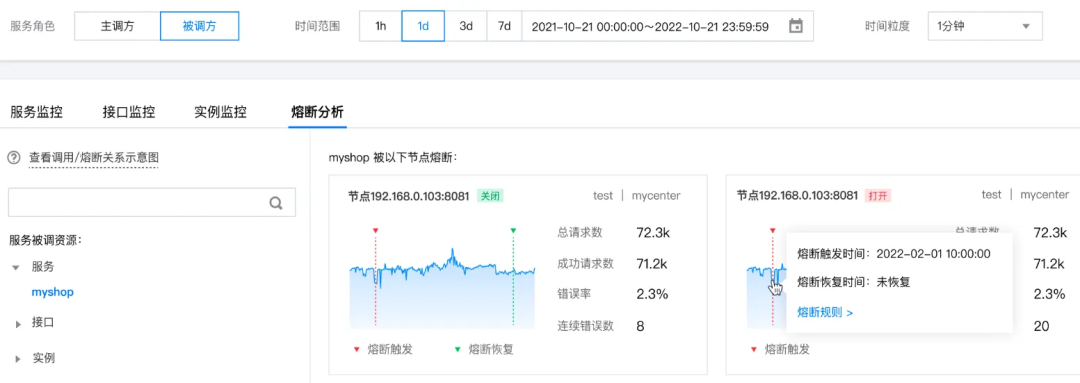Collapse the 服务 tree node
Viewport: 1080px width, 383px height.
tap(16, 267)
